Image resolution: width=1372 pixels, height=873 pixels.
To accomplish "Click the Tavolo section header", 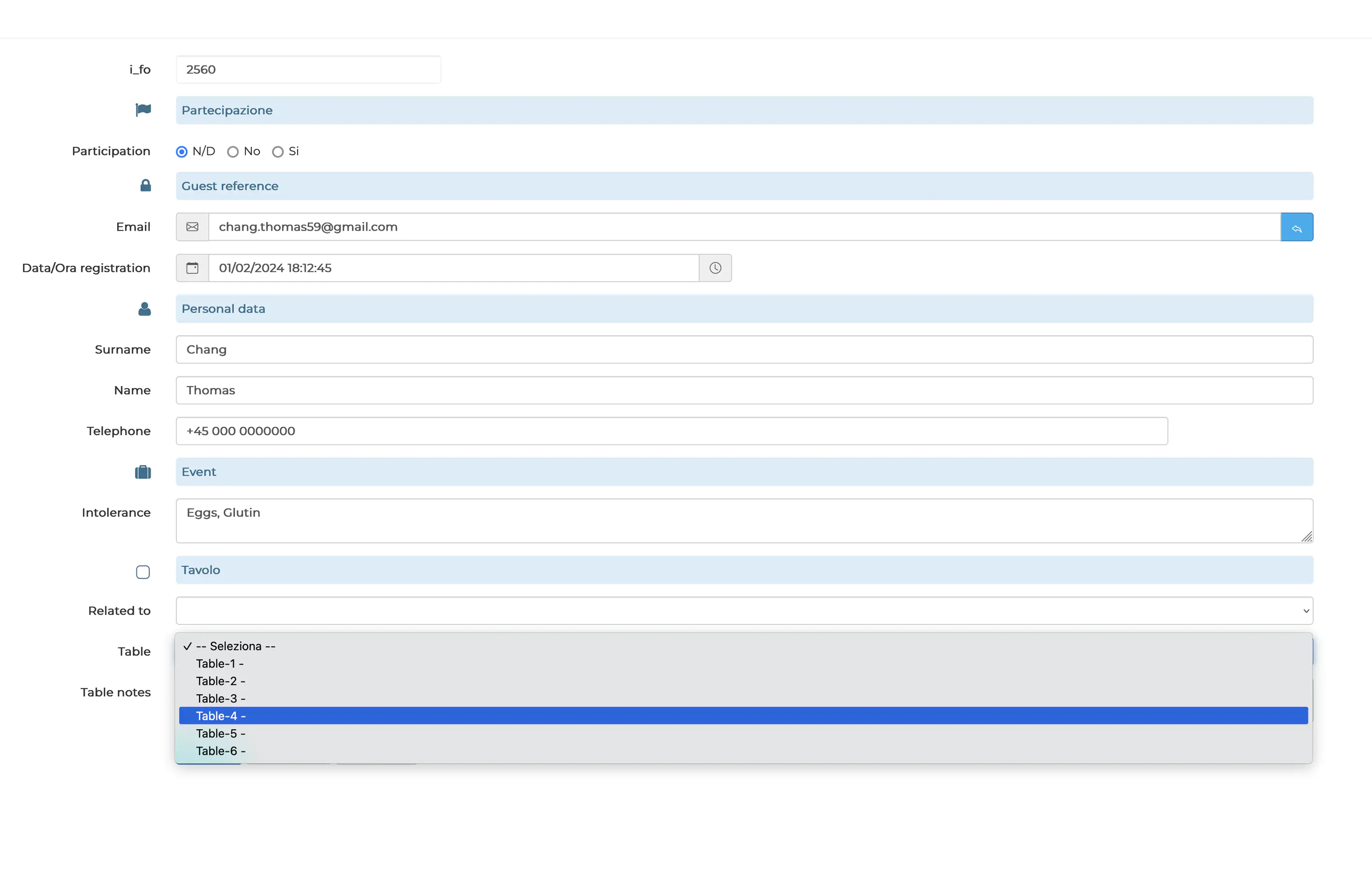I will (745, 570).
